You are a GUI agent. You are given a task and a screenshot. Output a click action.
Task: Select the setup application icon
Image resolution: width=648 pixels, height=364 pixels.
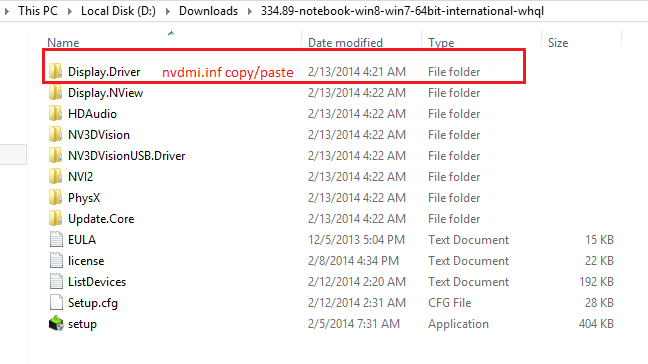(x=56, y=324)
